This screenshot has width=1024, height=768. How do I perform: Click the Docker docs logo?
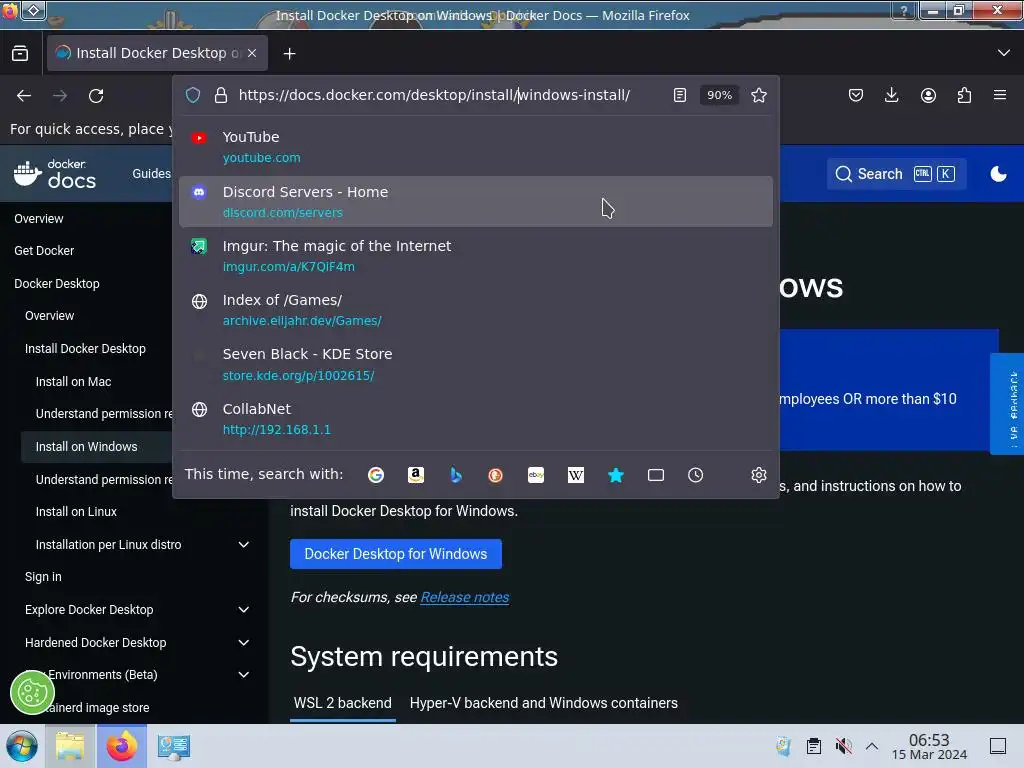(x=55, y=174)
